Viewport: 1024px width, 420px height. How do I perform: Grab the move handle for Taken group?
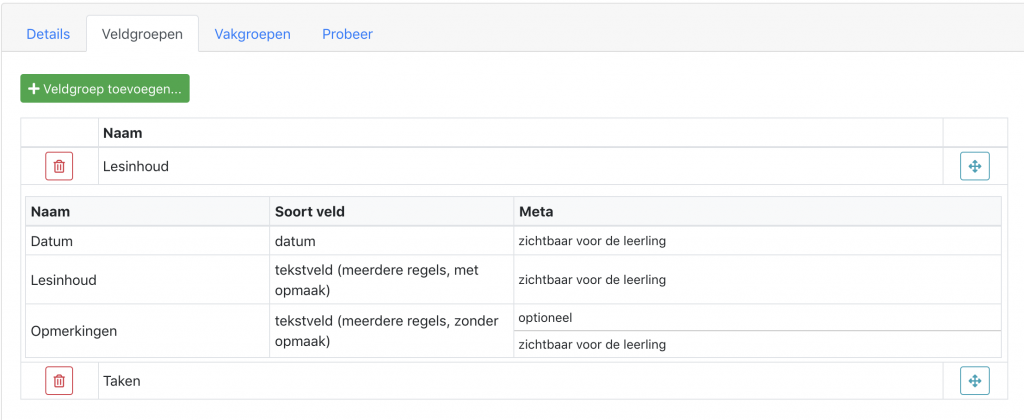[974, 381]
